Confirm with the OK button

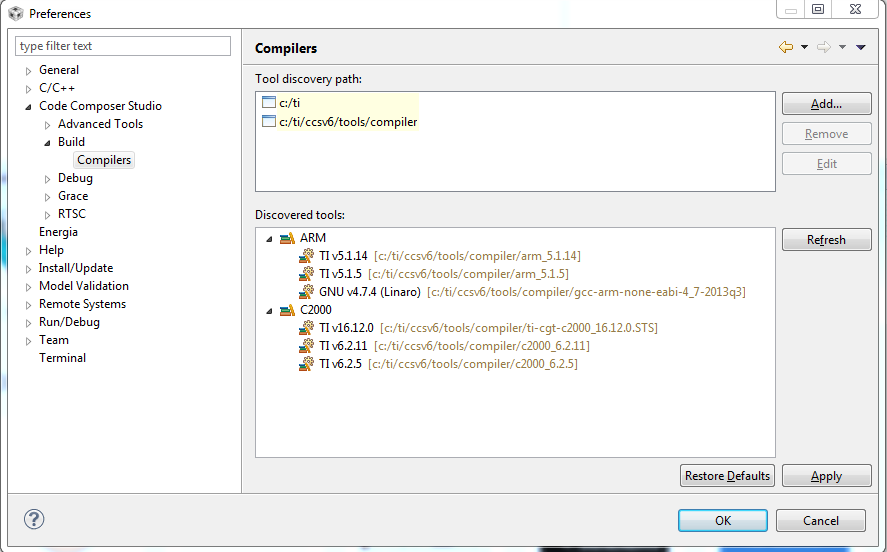(723, 520)
